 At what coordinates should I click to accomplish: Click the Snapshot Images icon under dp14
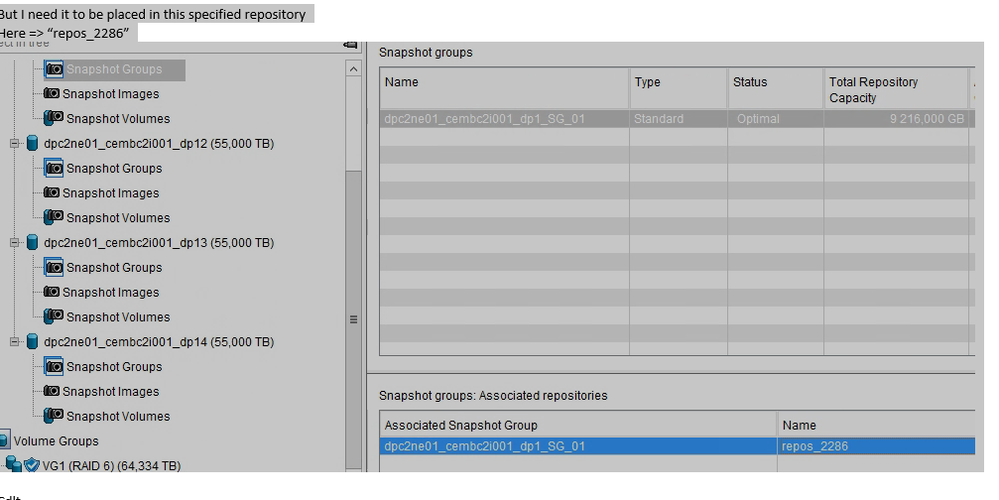click(x=51, y=392)
